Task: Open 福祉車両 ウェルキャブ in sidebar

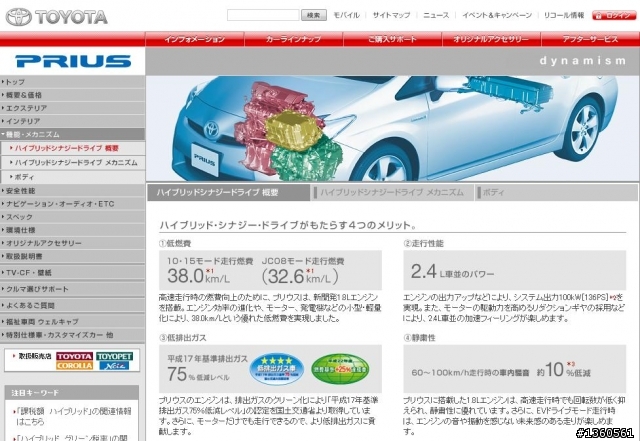Action: [72, 321]
